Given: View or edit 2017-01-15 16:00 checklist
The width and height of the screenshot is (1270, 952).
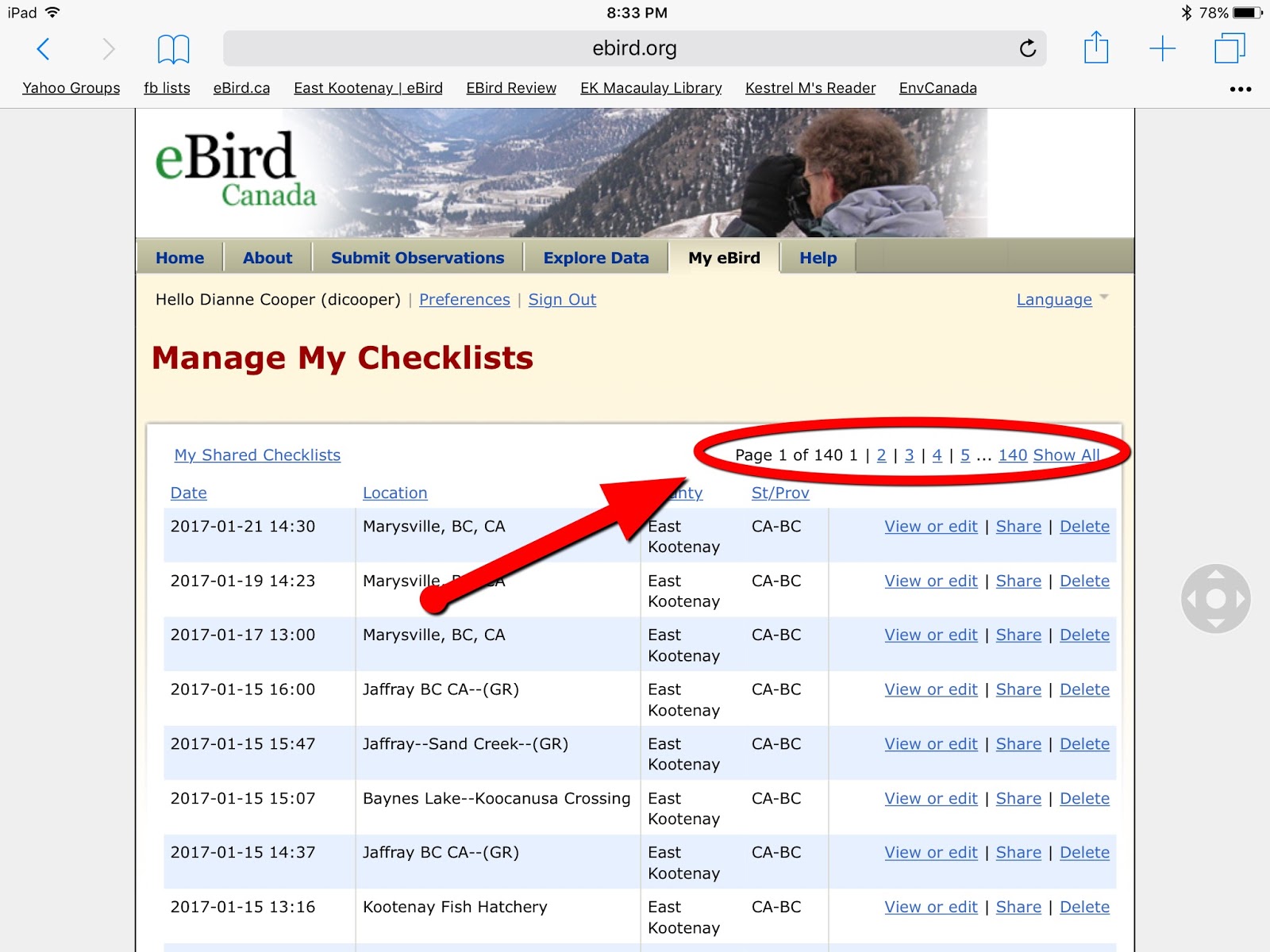Looking at the screenshot, I should point(931,690).
